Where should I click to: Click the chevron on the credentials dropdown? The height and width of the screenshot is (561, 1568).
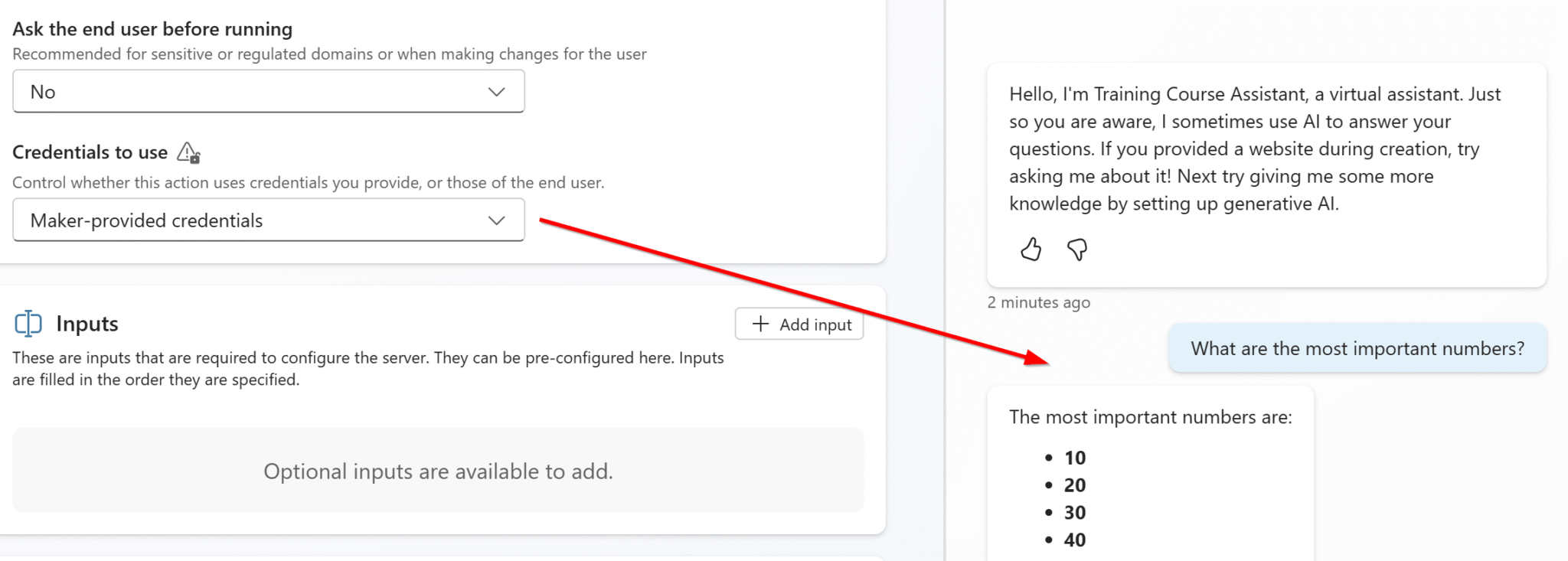pos(497,220)
